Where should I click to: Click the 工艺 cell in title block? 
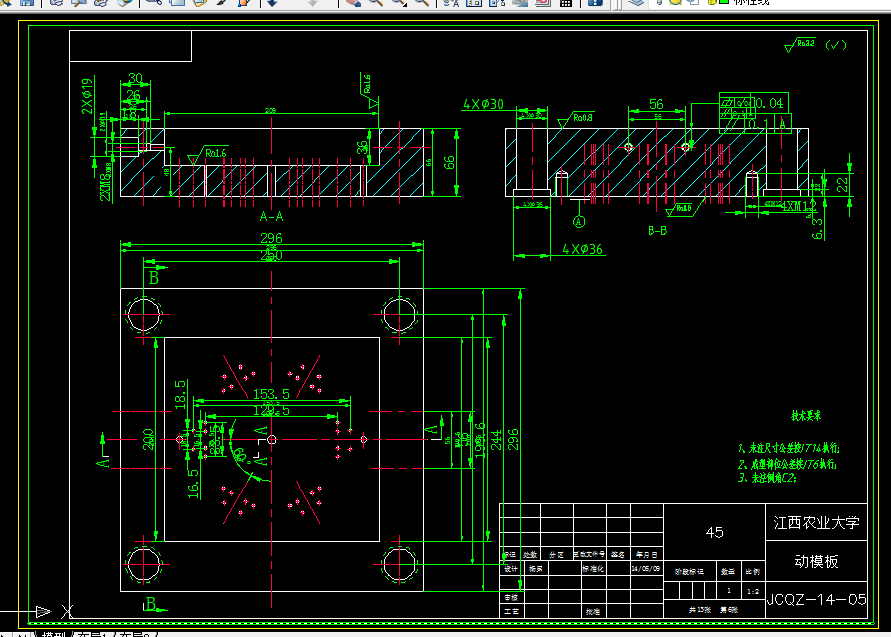[511, 611]
